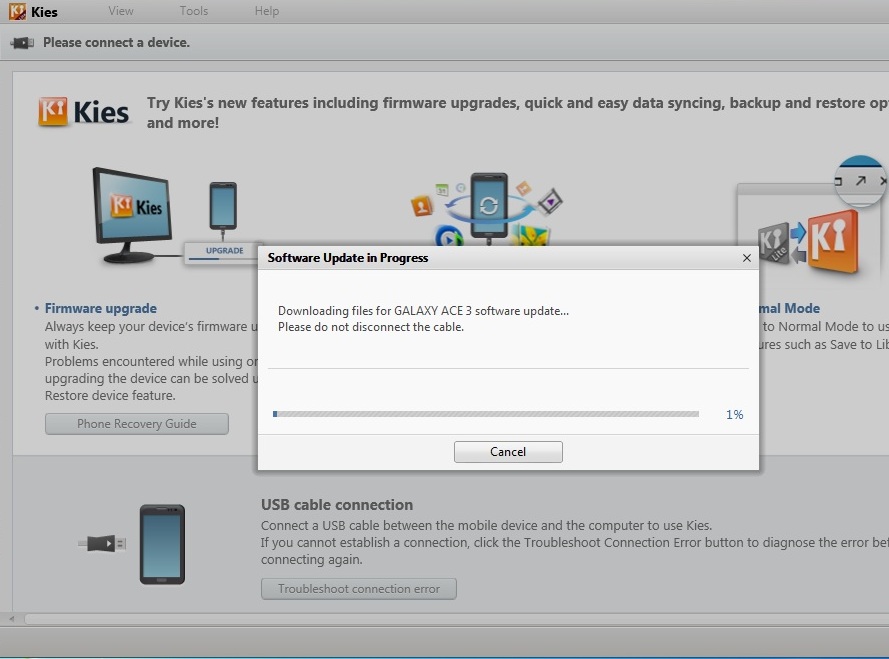Viewport: 889px width, 659px height.
Task: Click the Kies monitor firmware upgrade illustration
Action: point(133,215)
